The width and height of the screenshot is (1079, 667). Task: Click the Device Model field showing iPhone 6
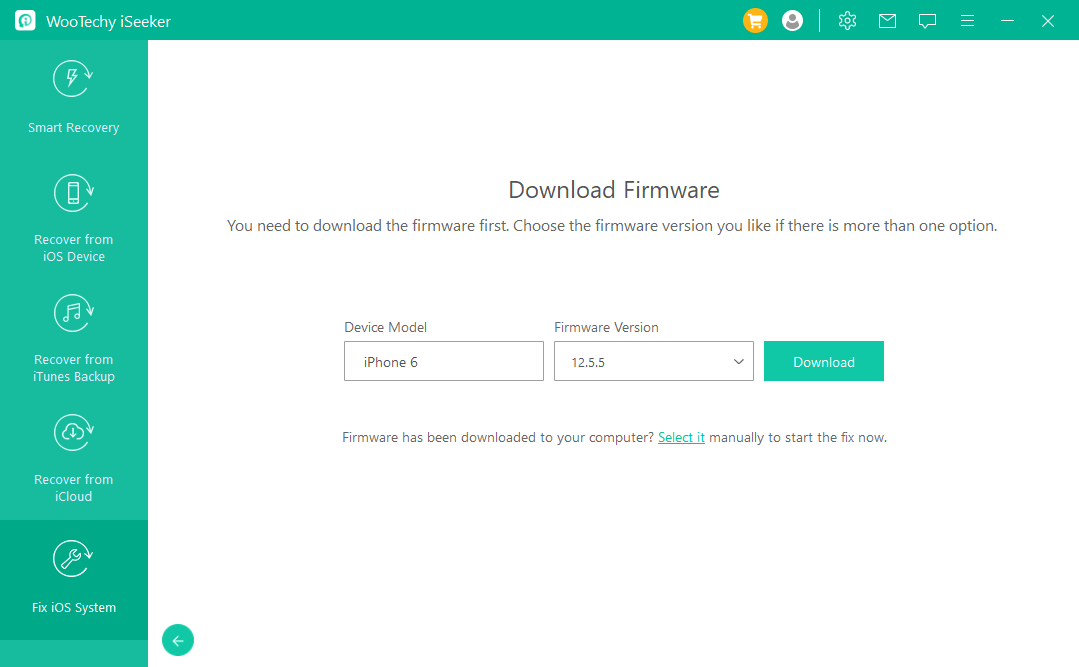[443, 362]
